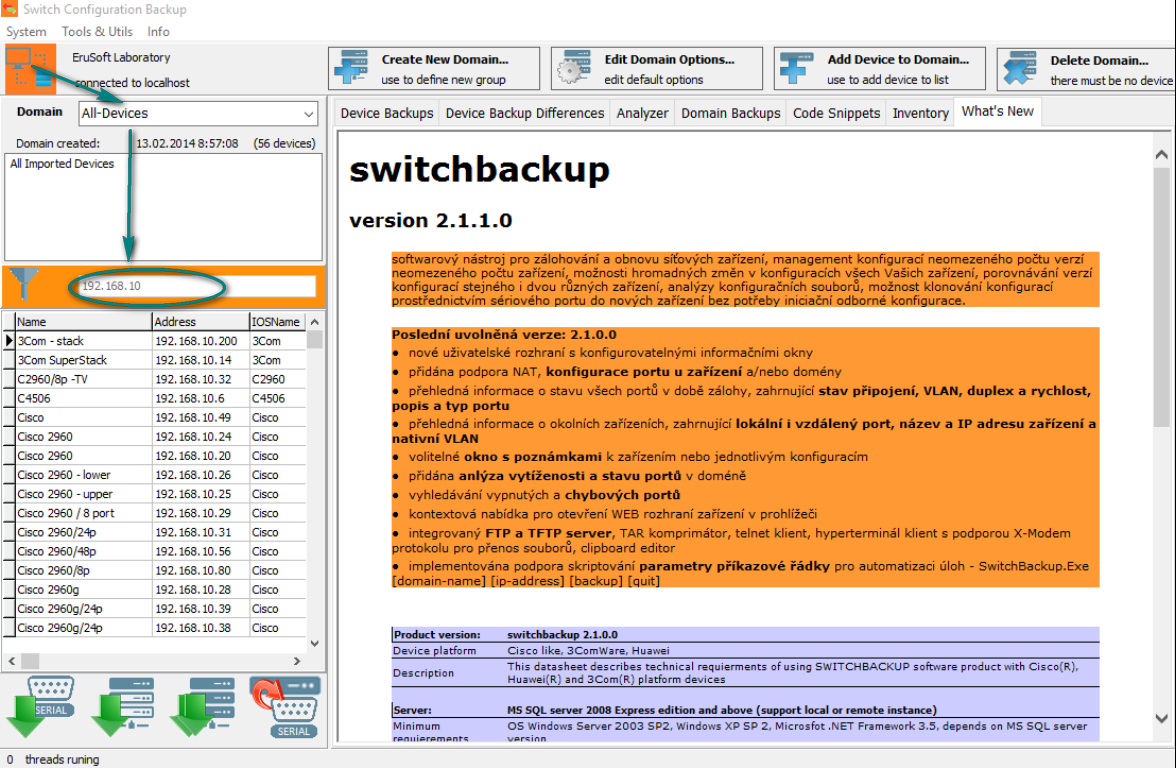Click the address cell 192.168.10.14
The height and width of the screenshot is (768, 1176).
pos(200,360)
